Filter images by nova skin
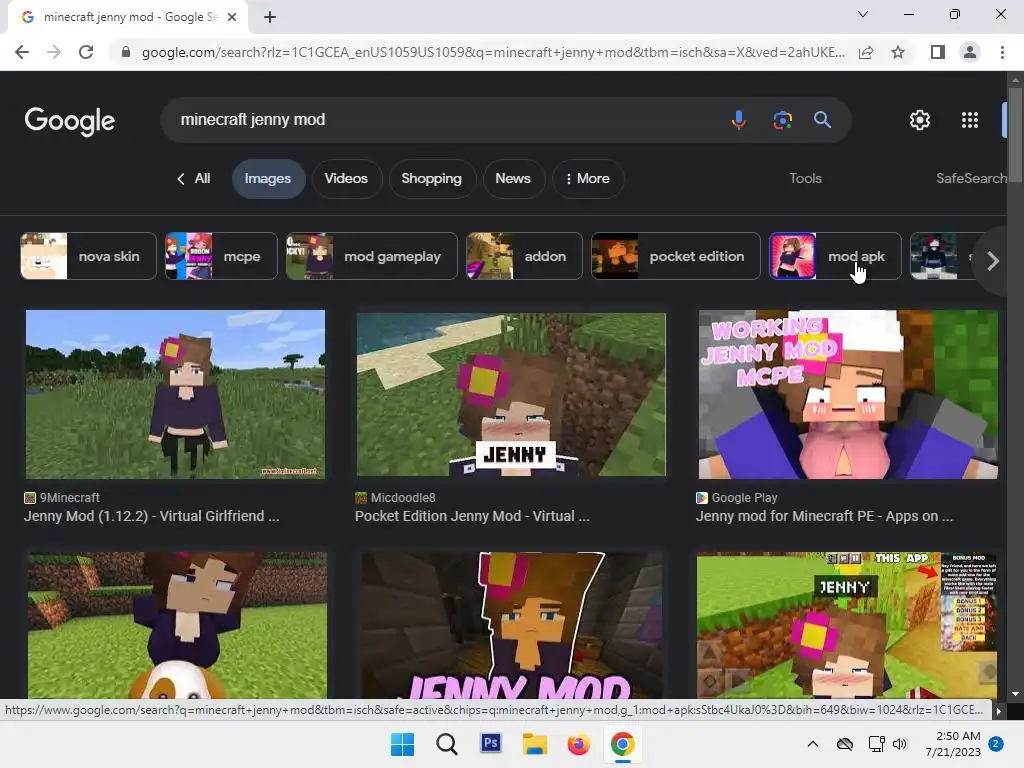The image size is (1024, 768). coord(88,256)
